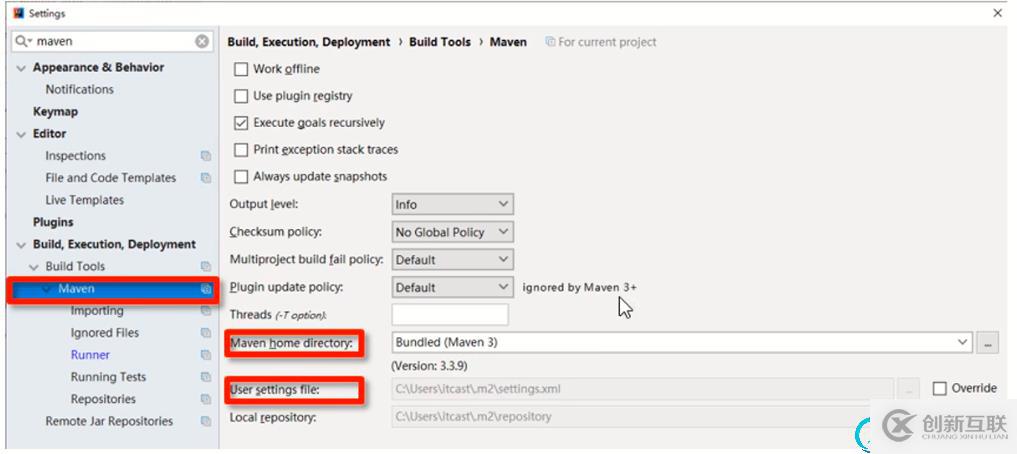Click project-level icon beside File and Code Templates
1017x454 pixels.
206,178
